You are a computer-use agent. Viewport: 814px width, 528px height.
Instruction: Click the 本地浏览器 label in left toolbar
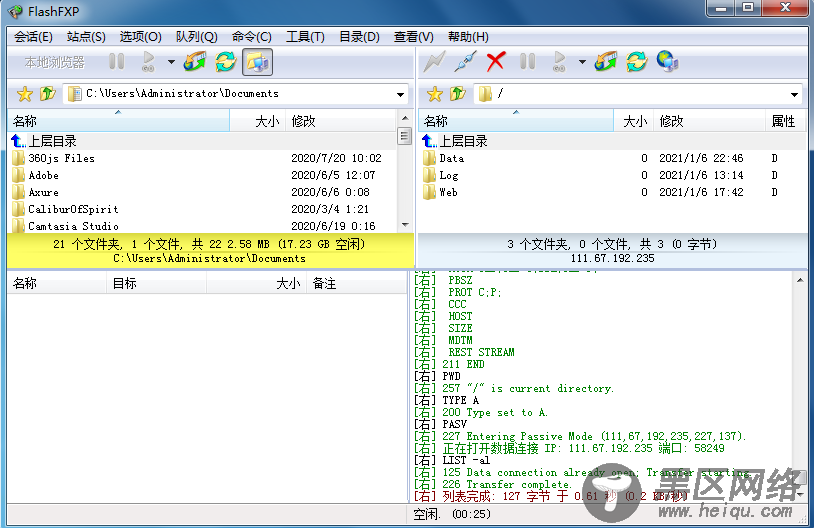[55, 62]
